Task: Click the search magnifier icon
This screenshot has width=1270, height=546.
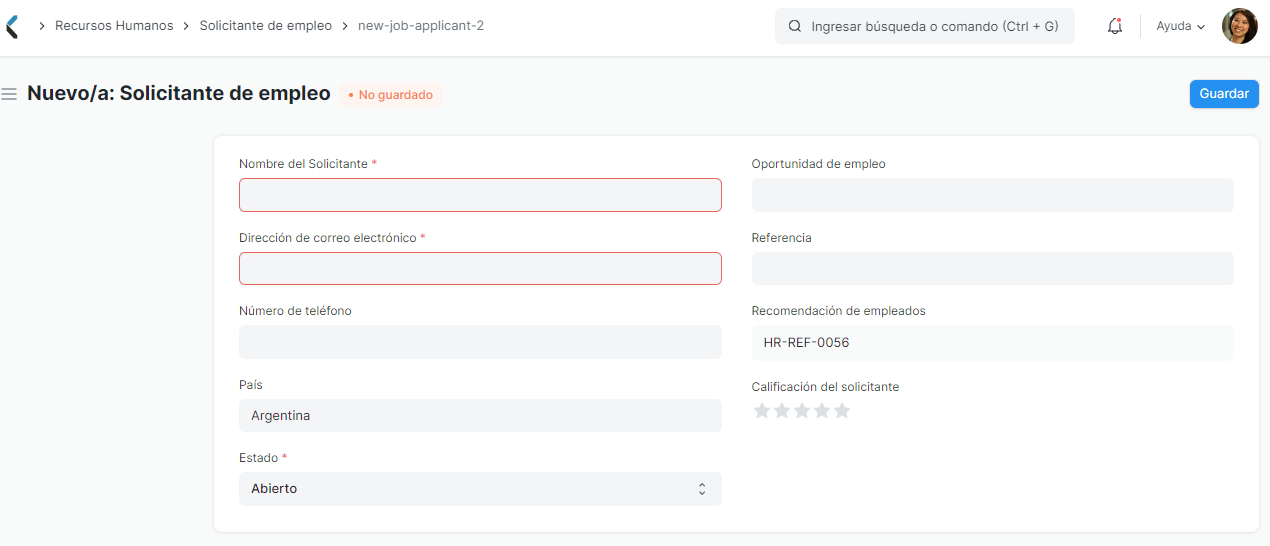Action: pos(795,27)
